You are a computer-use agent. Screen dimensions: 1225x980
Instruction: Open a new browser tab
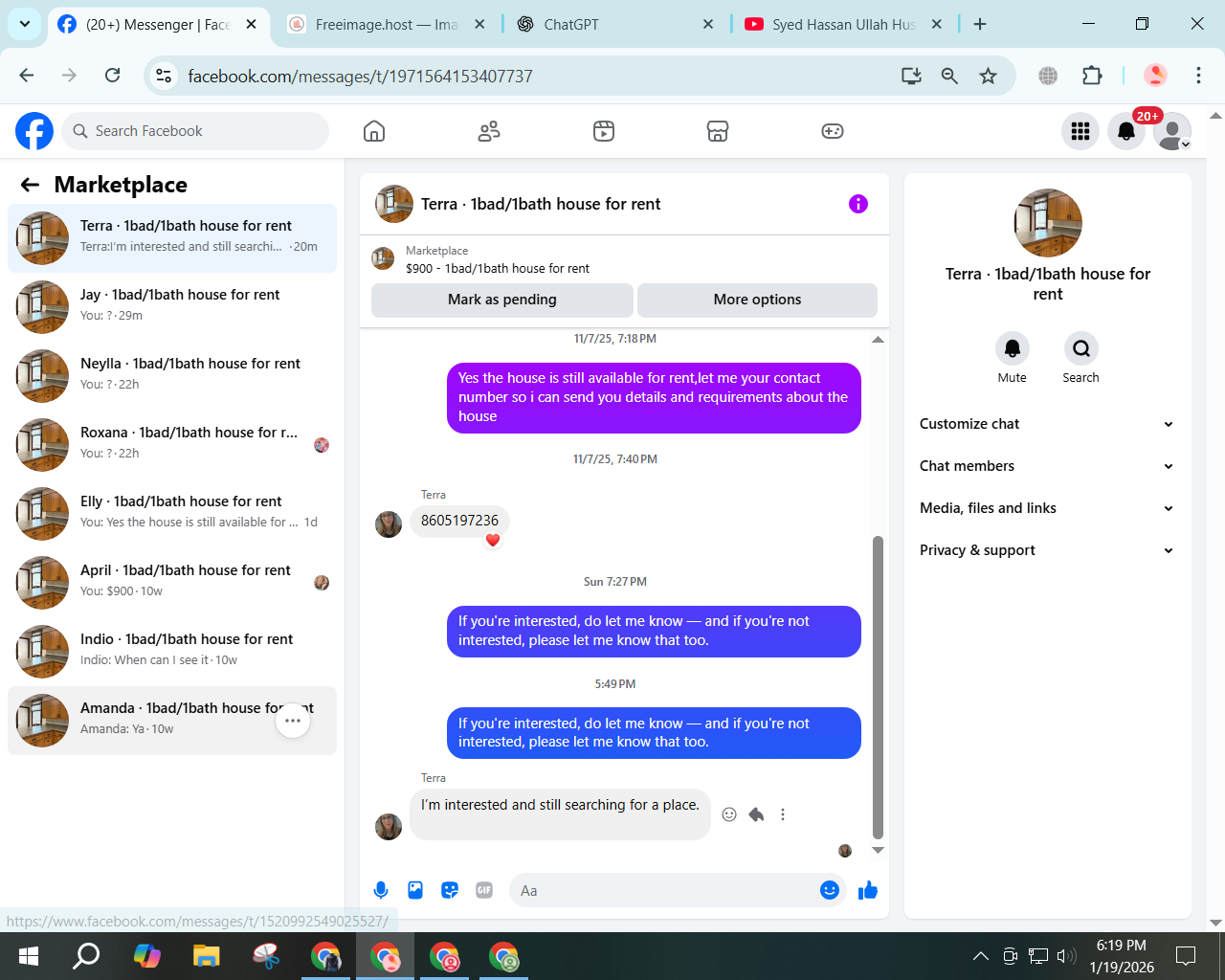(980, 24)
